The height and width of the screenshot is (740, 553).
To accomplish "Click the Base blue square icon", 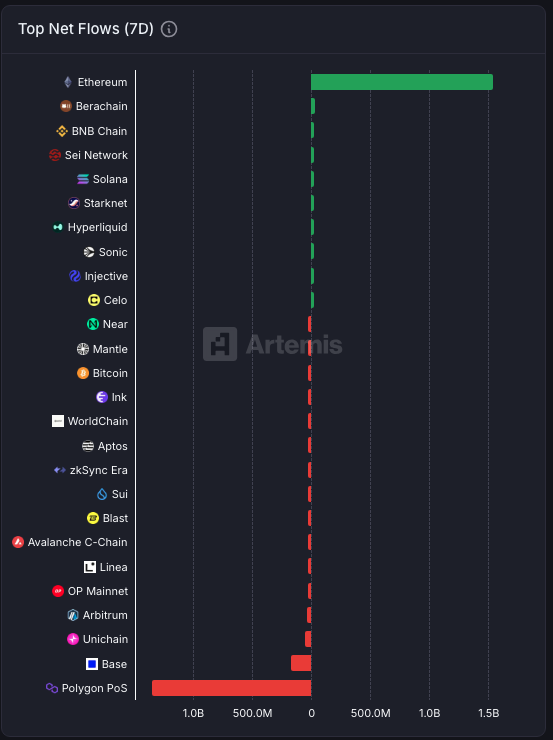I will click(92, 664).
